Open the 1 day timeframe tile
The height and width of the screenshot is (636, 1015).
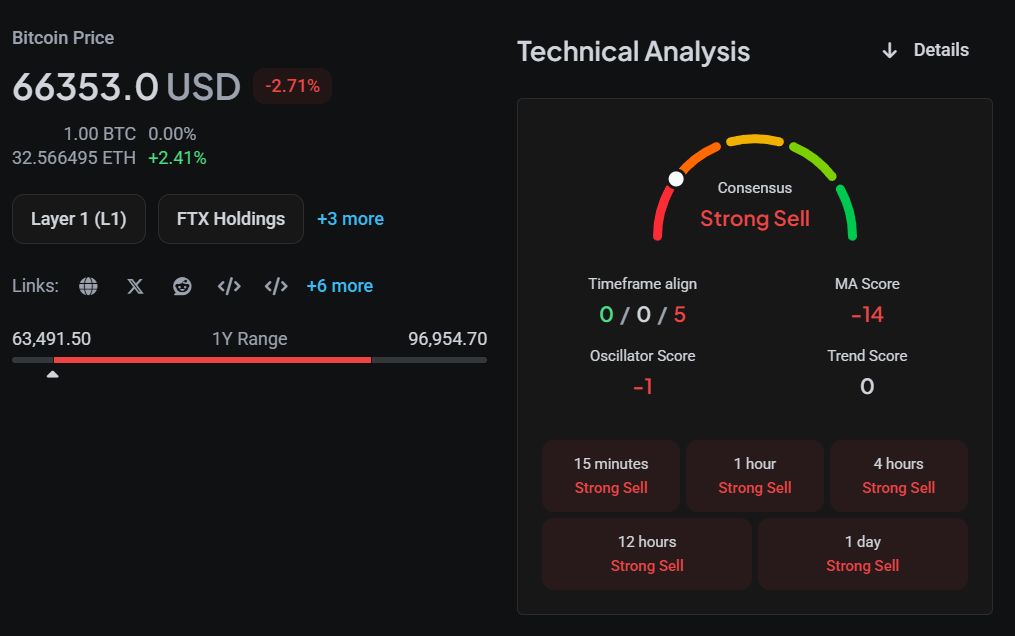pos(862,554)
